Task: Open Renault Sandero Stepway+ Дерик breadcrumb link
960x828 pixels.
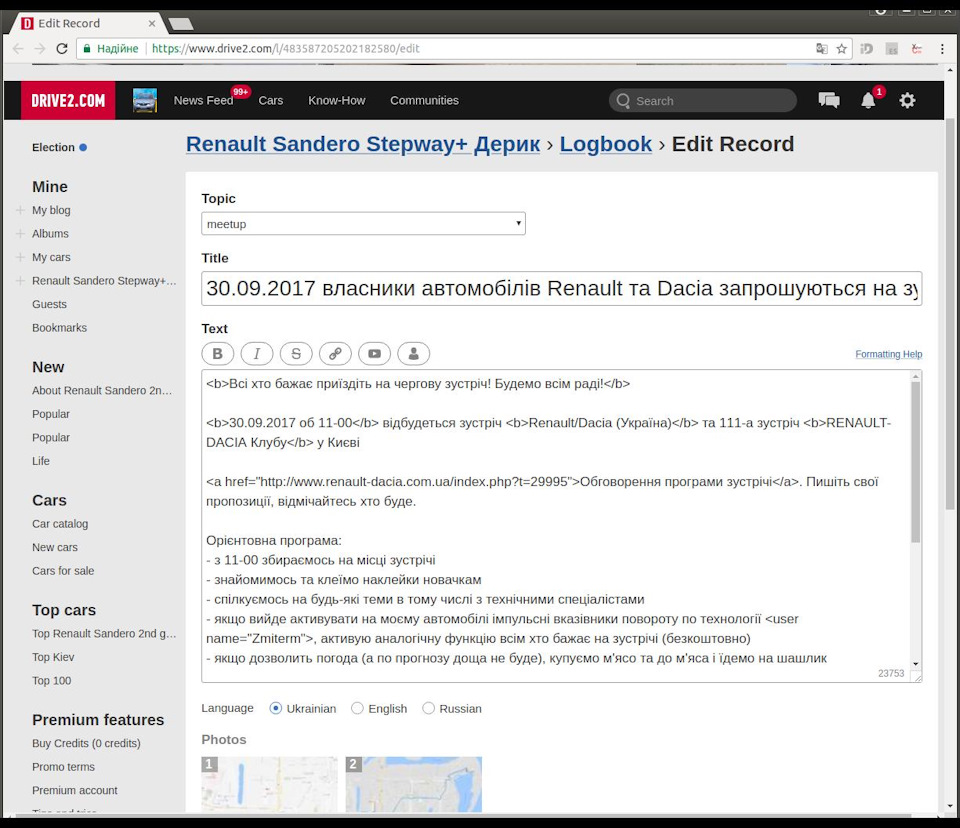Action: 363,144
